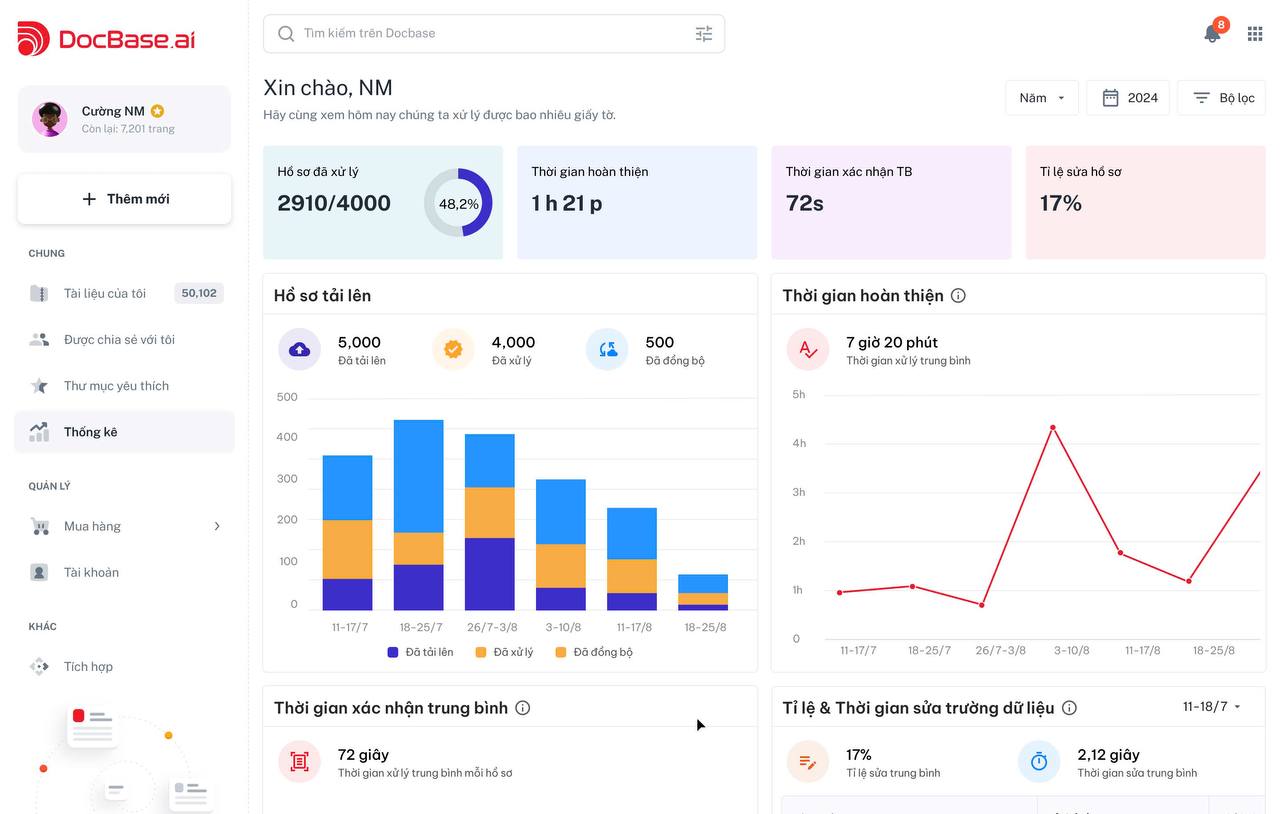Click info icon beside Thời gian xác nhận trung bình
This screenshot has height=814, width=1280.
(522, 708)
